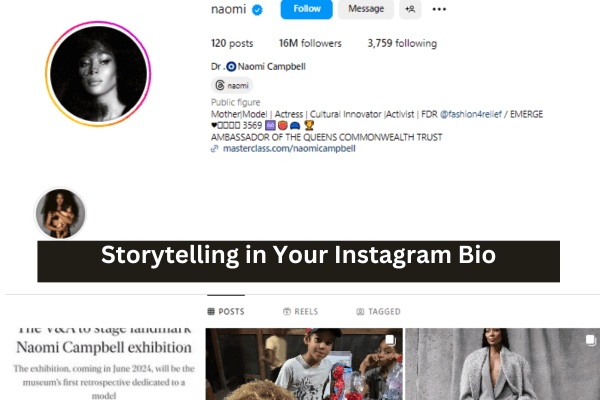Select the POSTS tab
This screenshot has width=600, height=400.
point(226,312)
